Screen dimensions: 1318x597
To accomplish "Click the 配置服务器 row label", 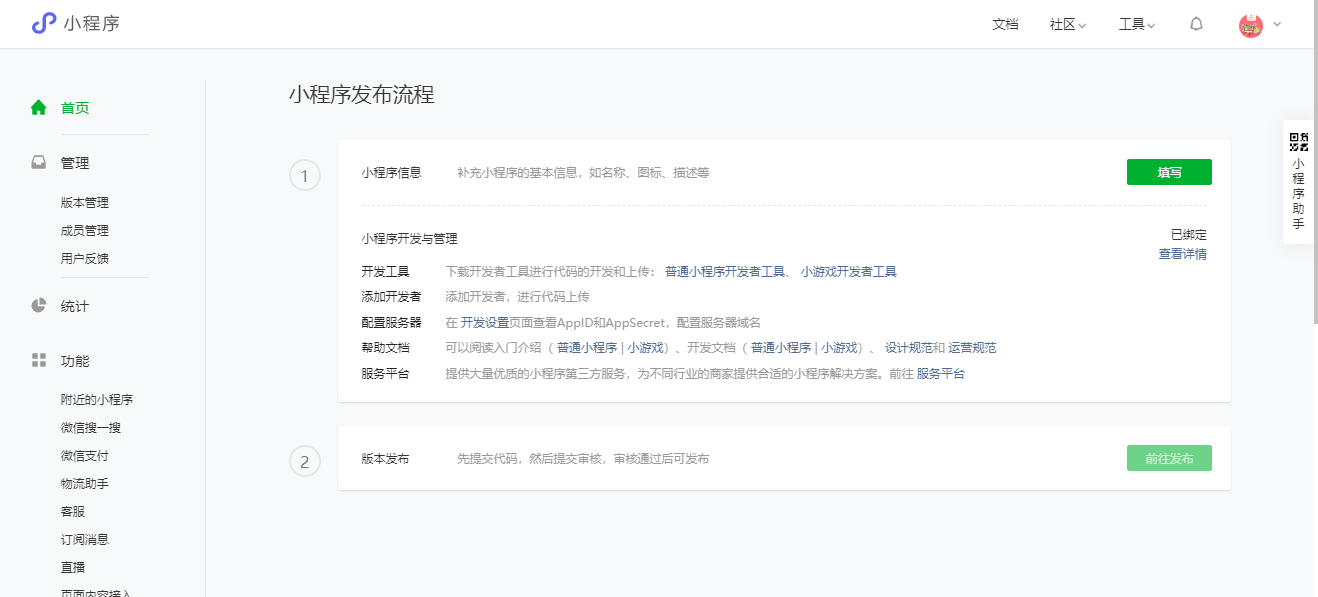I will 392,322.
